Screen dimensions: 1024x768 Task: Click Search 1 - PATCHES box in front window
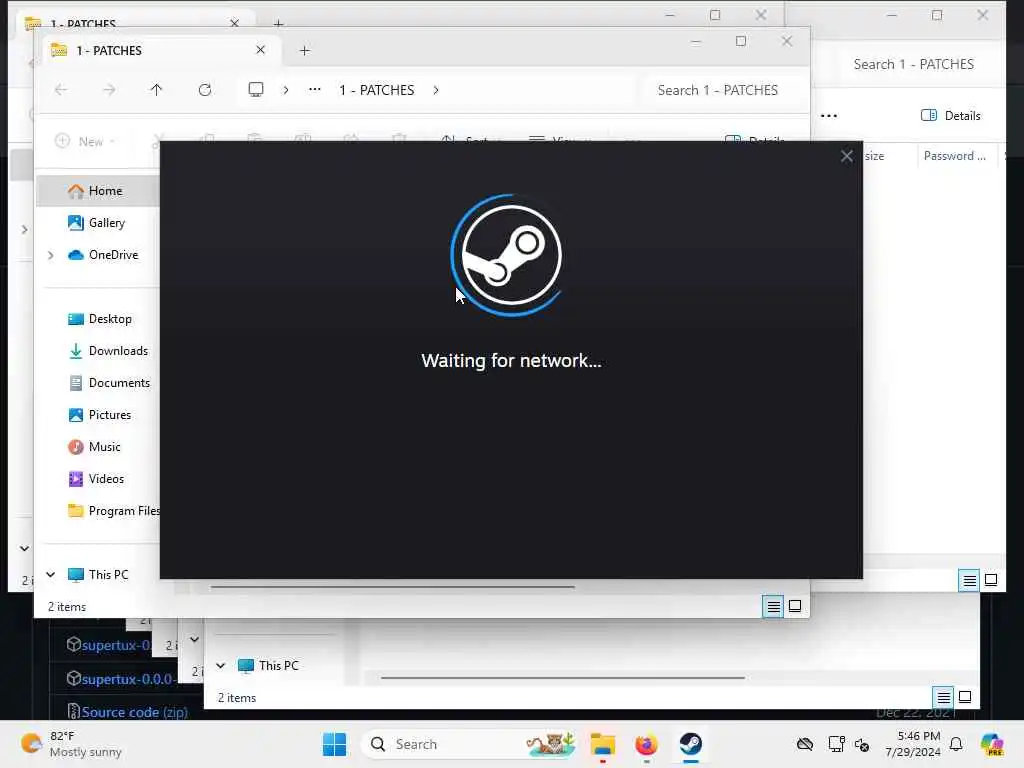click(718, 90)
